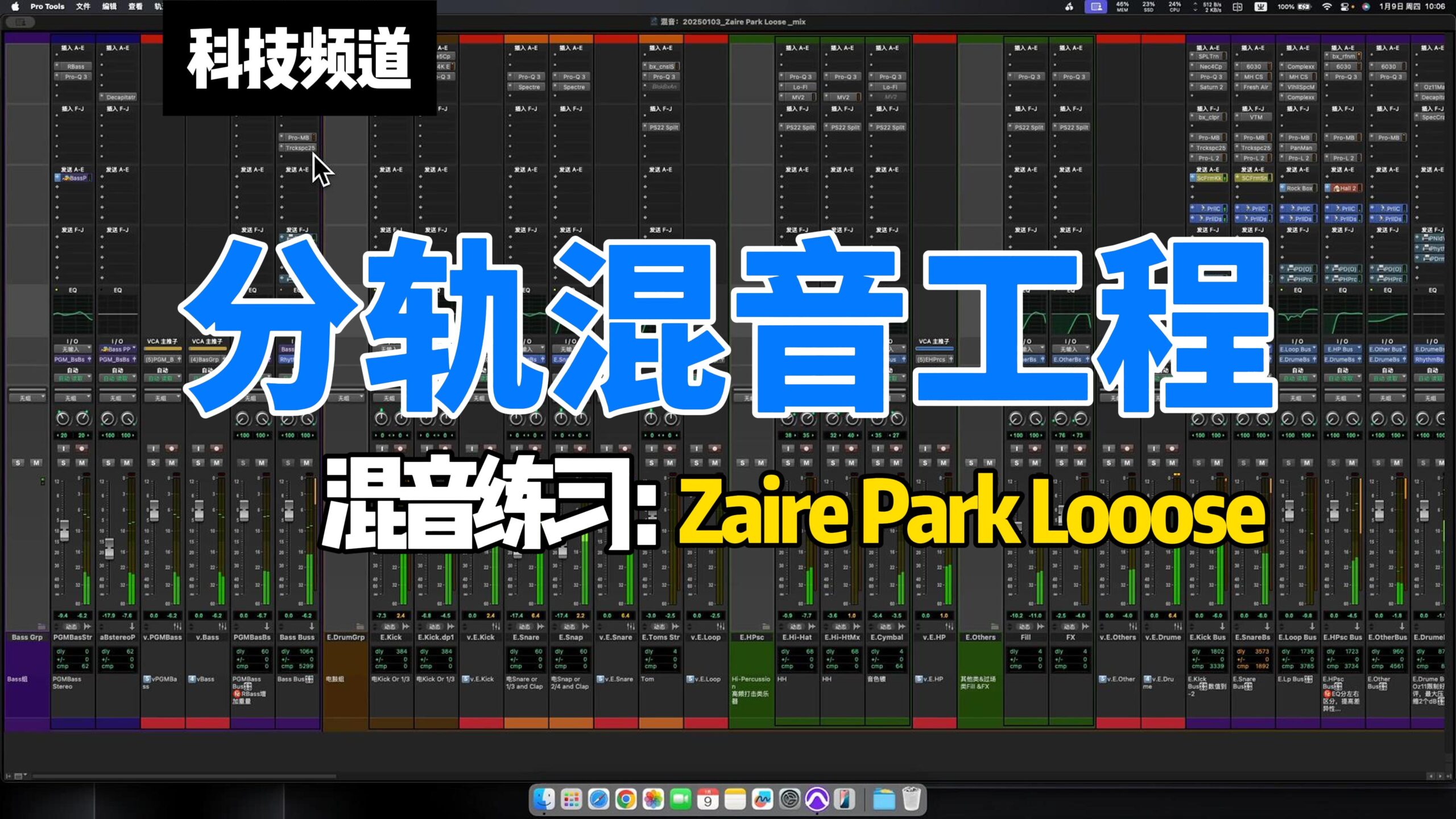Mute the E.Kick Bus track
This screenshot has width=1456, height=819.
point(1217,462)
